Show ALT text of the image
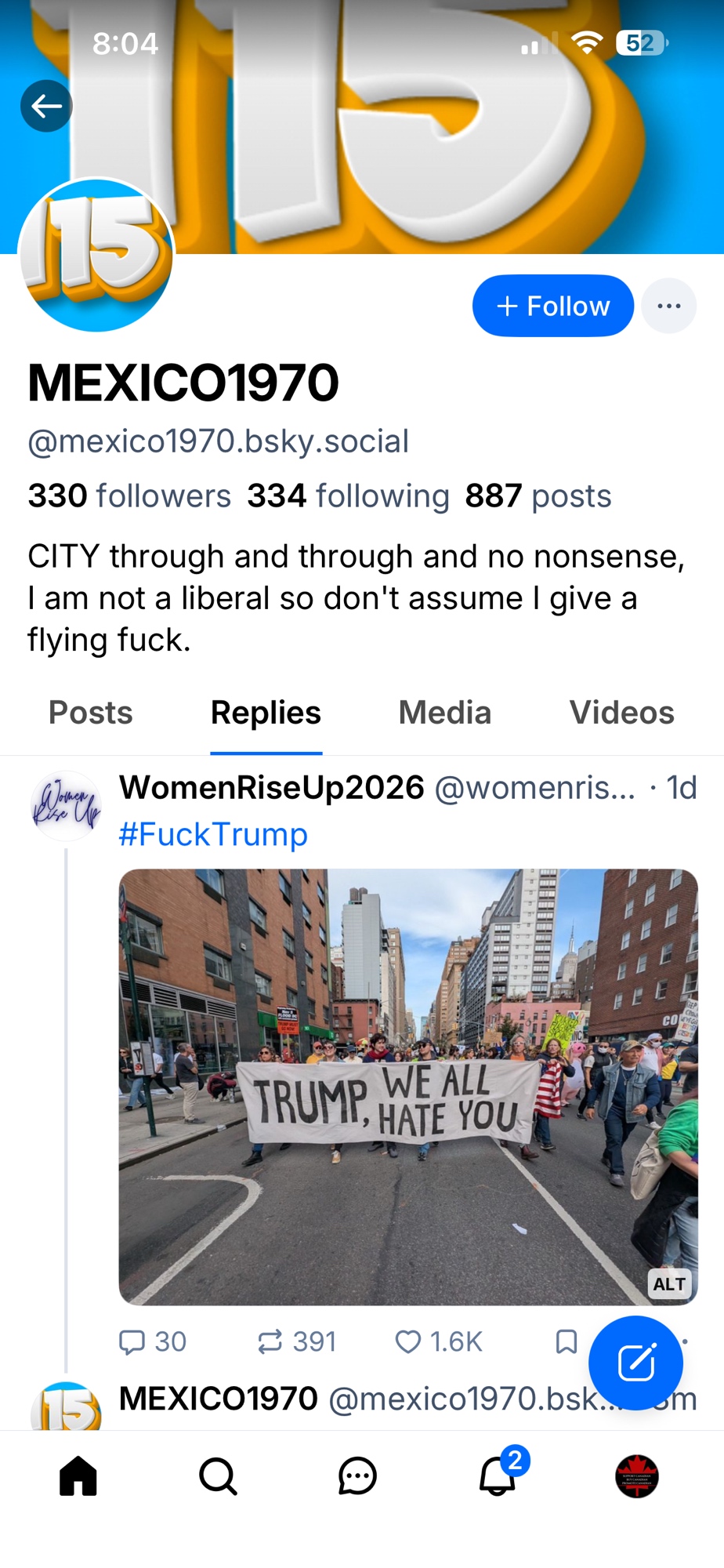This screenshot has height=1568, width=724. (669, 1284)
